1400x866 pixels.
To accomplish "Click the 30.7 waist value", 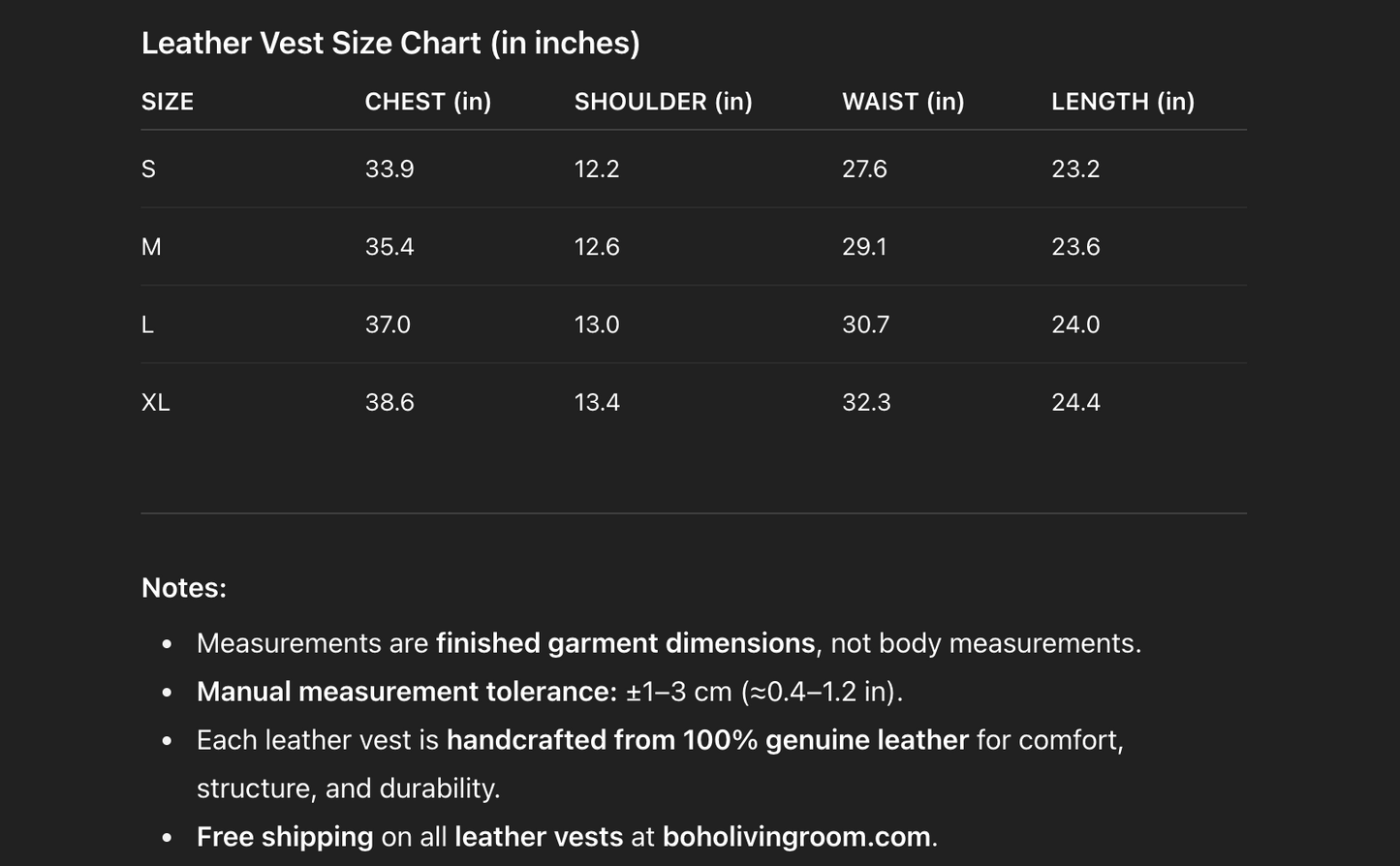I will tap(865, 325).
